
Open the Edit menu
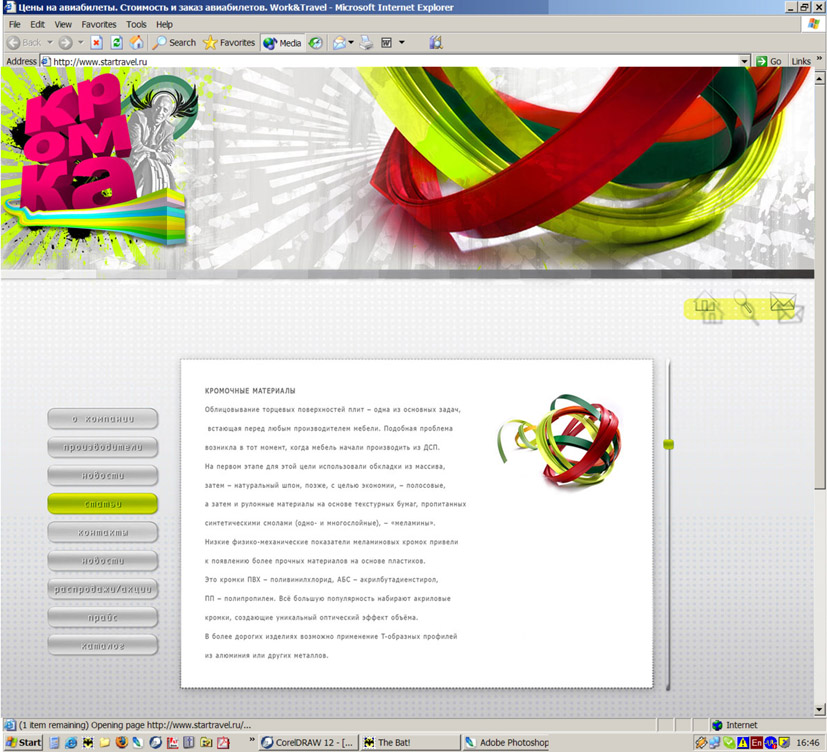(37, 24)
